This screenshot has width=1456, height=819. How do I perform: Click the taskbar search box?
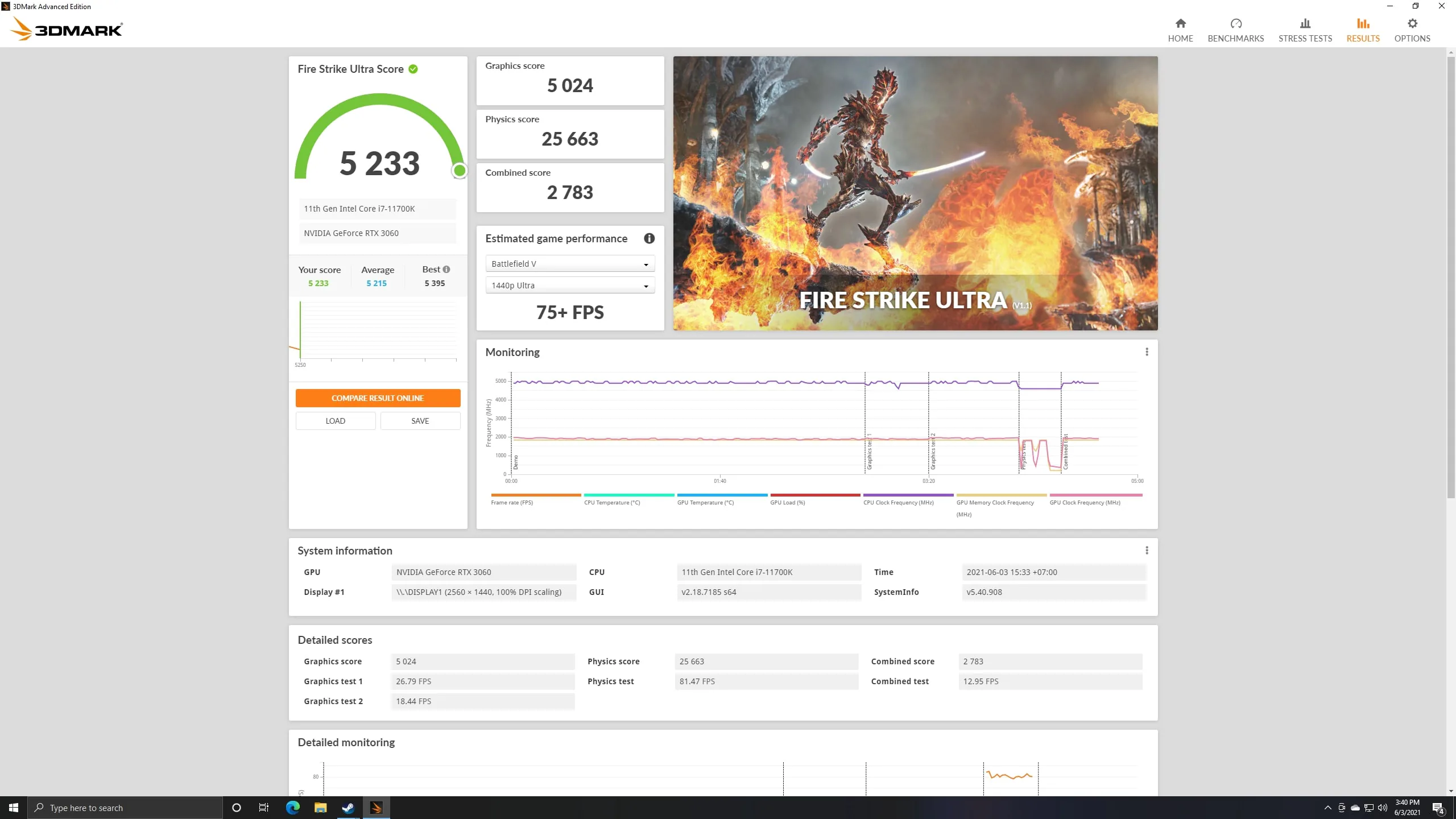click(x=125, y=808)
